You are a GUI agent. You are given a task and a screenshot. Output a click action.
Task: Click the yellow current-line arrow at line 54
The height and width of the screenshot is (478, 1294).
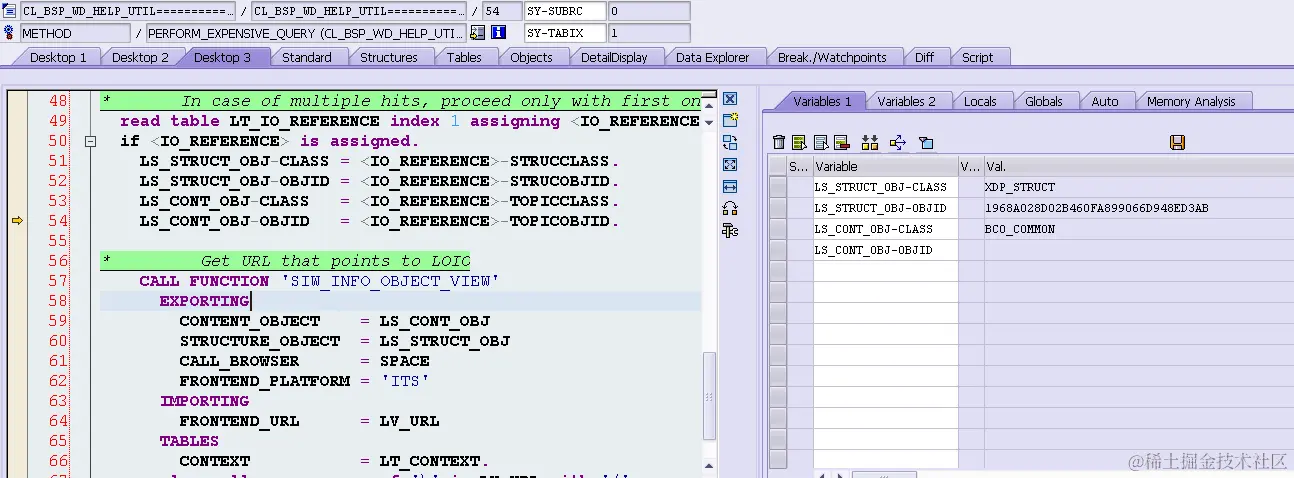[x=16, y=221]
